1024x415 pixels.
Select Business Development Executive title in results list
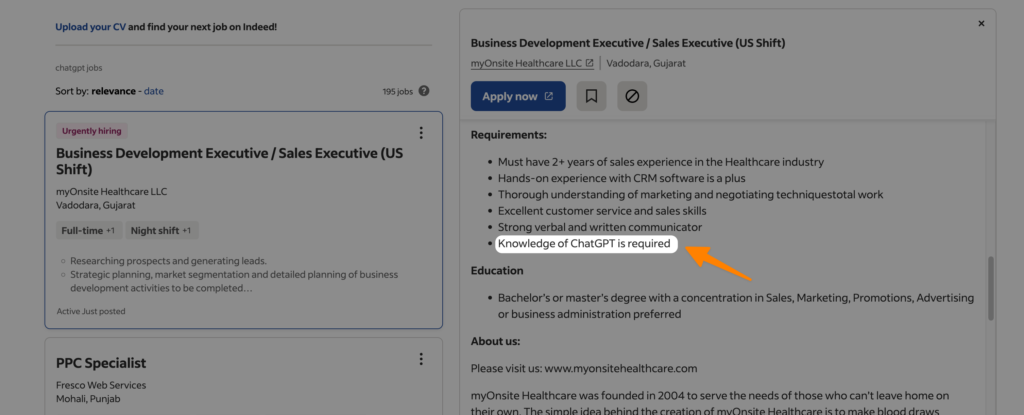coord(229,161)
